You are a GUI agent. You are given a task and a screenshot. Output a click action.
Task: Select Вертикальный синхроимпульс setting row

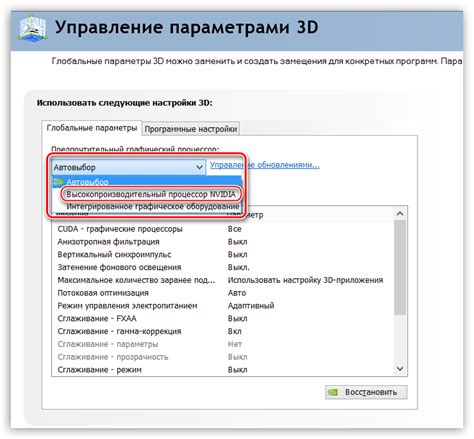(223, 255)
